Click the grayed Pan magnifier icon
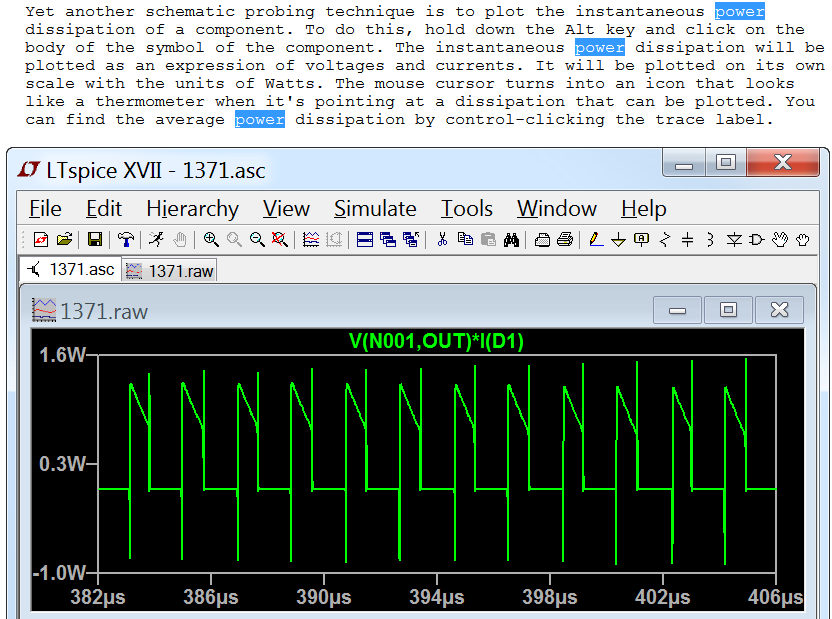Screen dimensions: 832x619 [234, 240]
